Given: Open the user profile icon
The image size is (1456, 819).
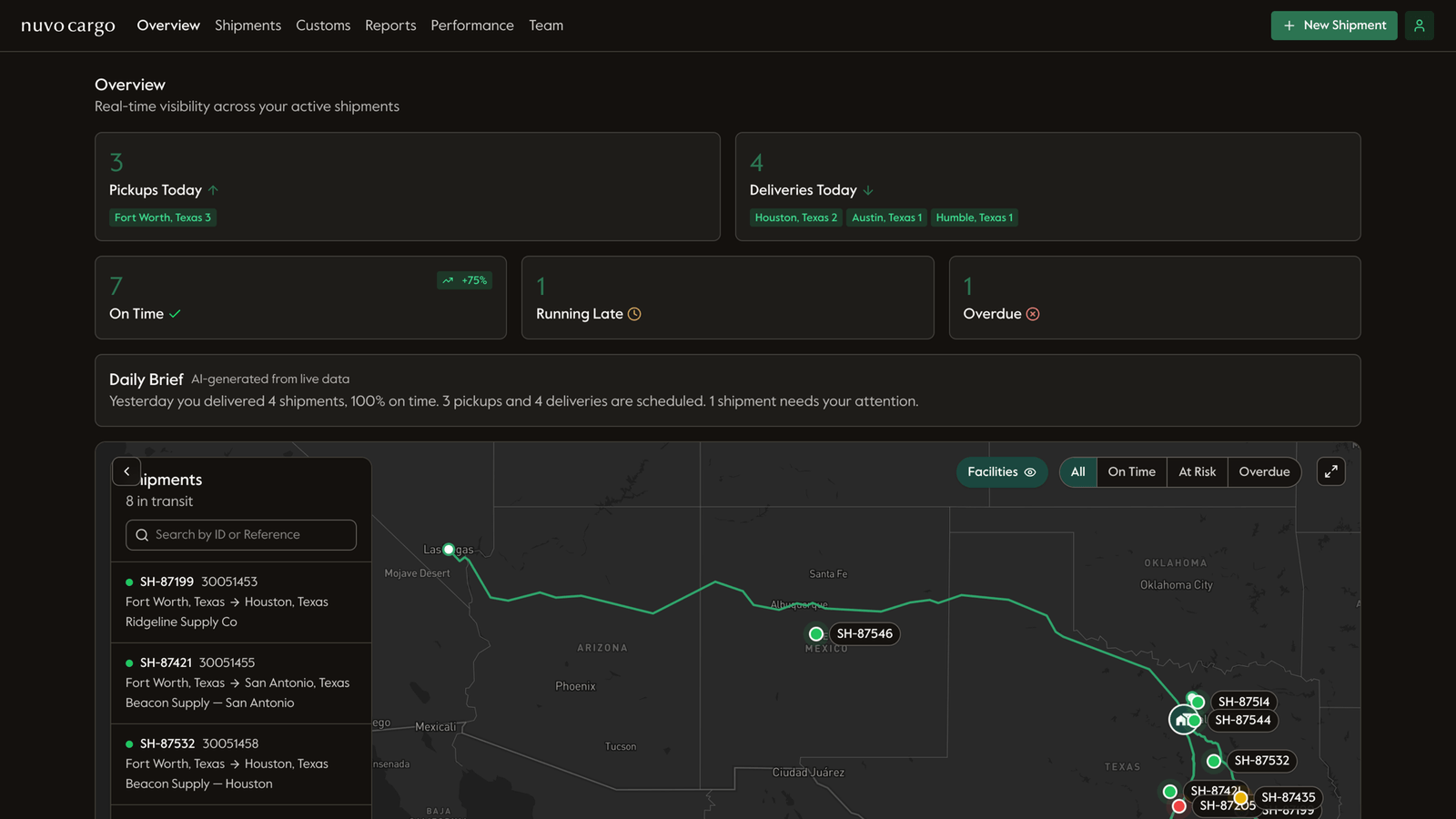Looking at the screenshot, I should pyautogui.click(x=1419, y=25).
